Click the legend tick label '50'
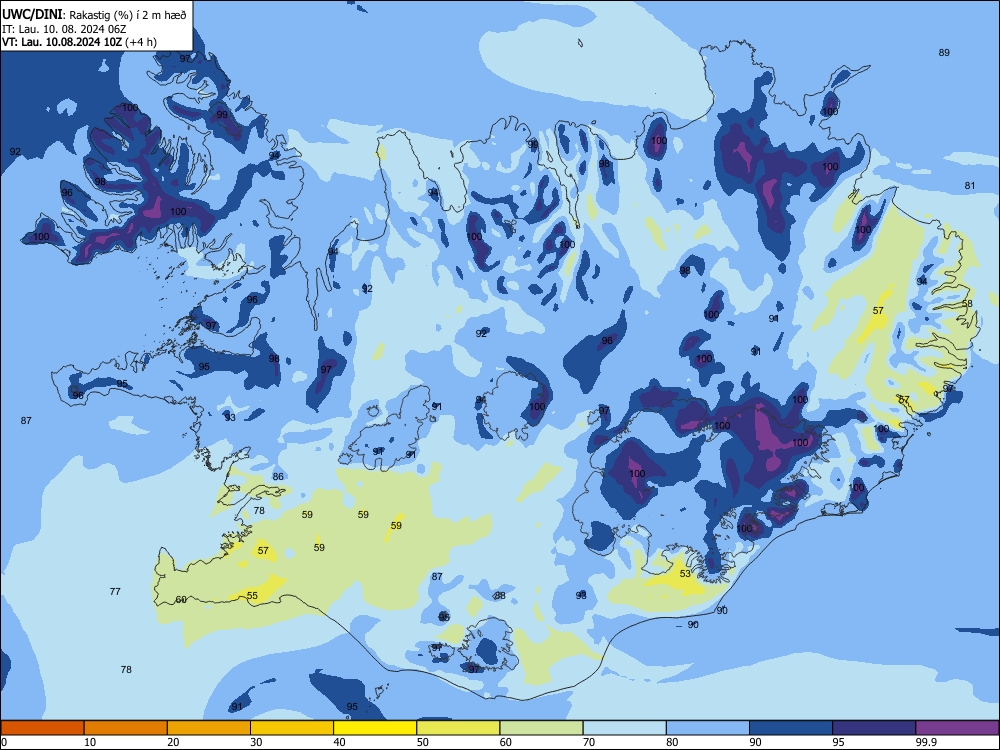 click(x=423, y=742)
